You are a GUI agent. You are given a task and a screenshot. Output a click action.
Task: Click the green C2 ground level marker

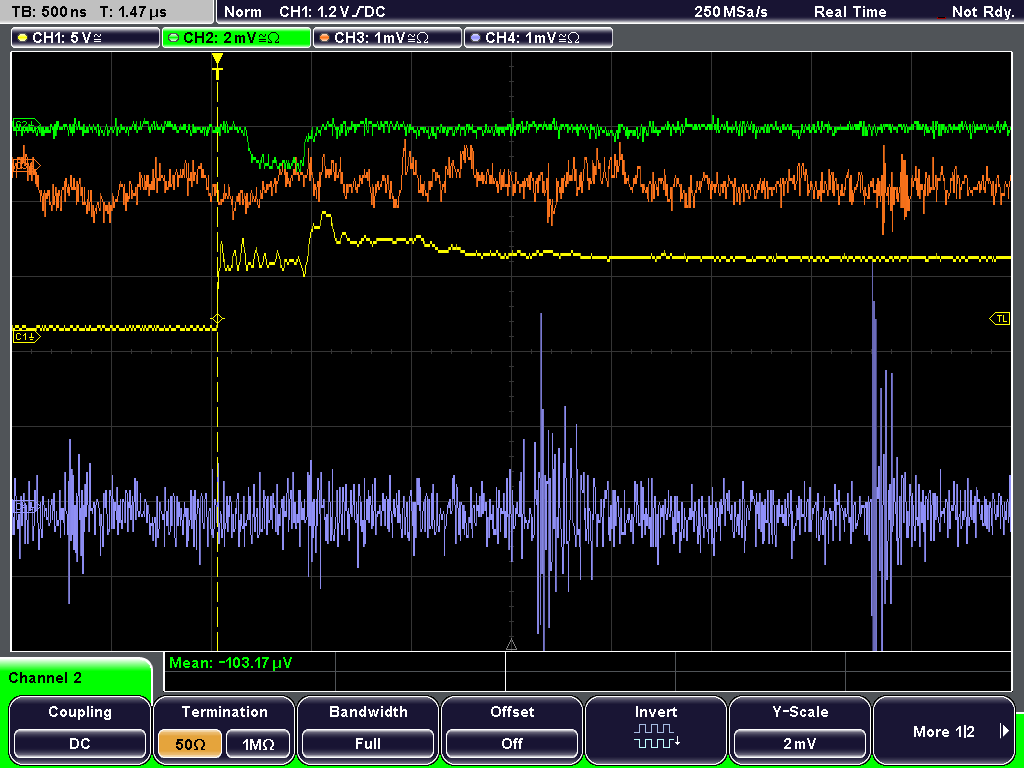[26, 124]
